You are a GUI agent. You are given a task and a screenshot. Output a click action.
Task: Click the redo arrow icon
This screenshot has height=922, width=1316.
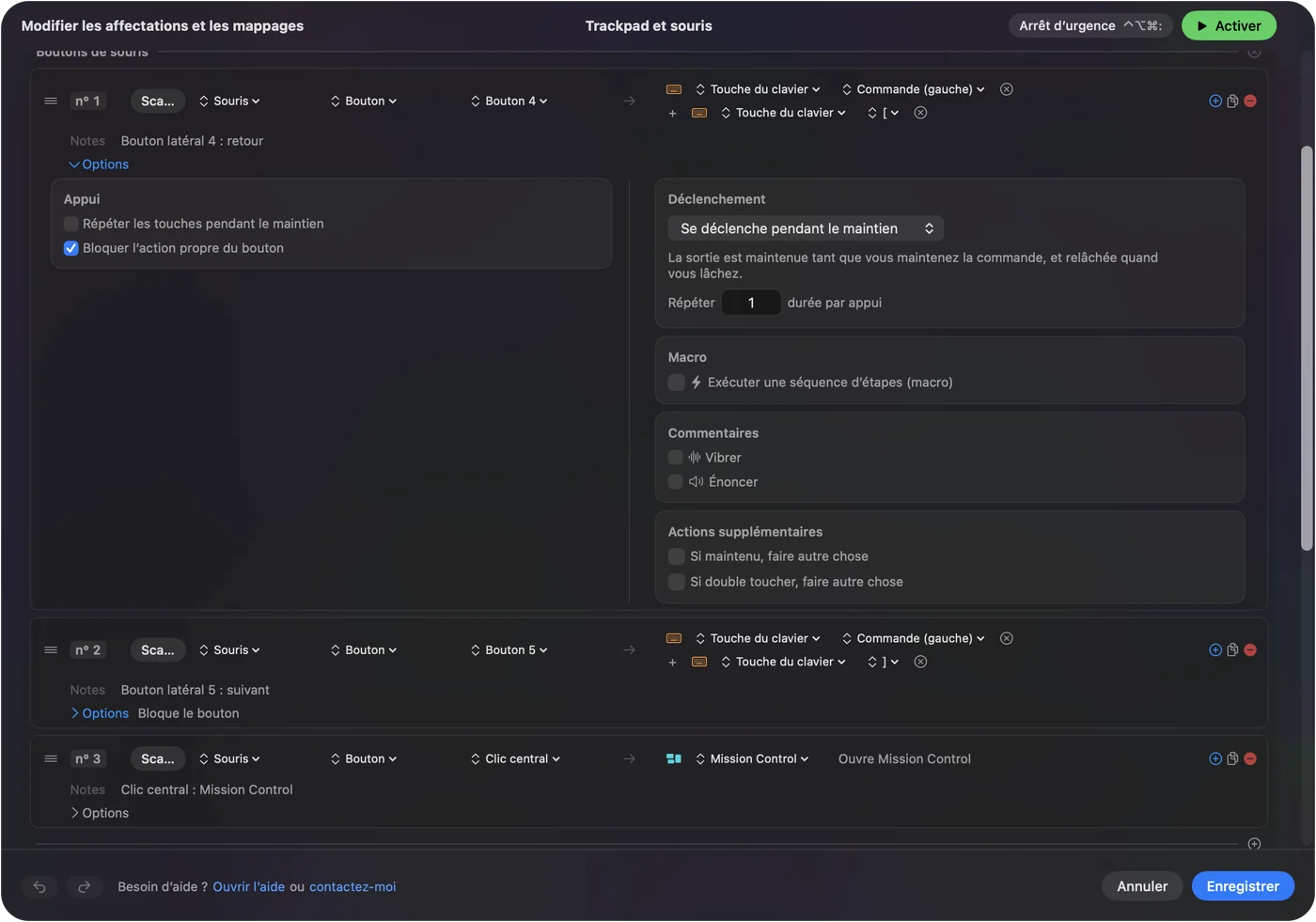point(84,886)
